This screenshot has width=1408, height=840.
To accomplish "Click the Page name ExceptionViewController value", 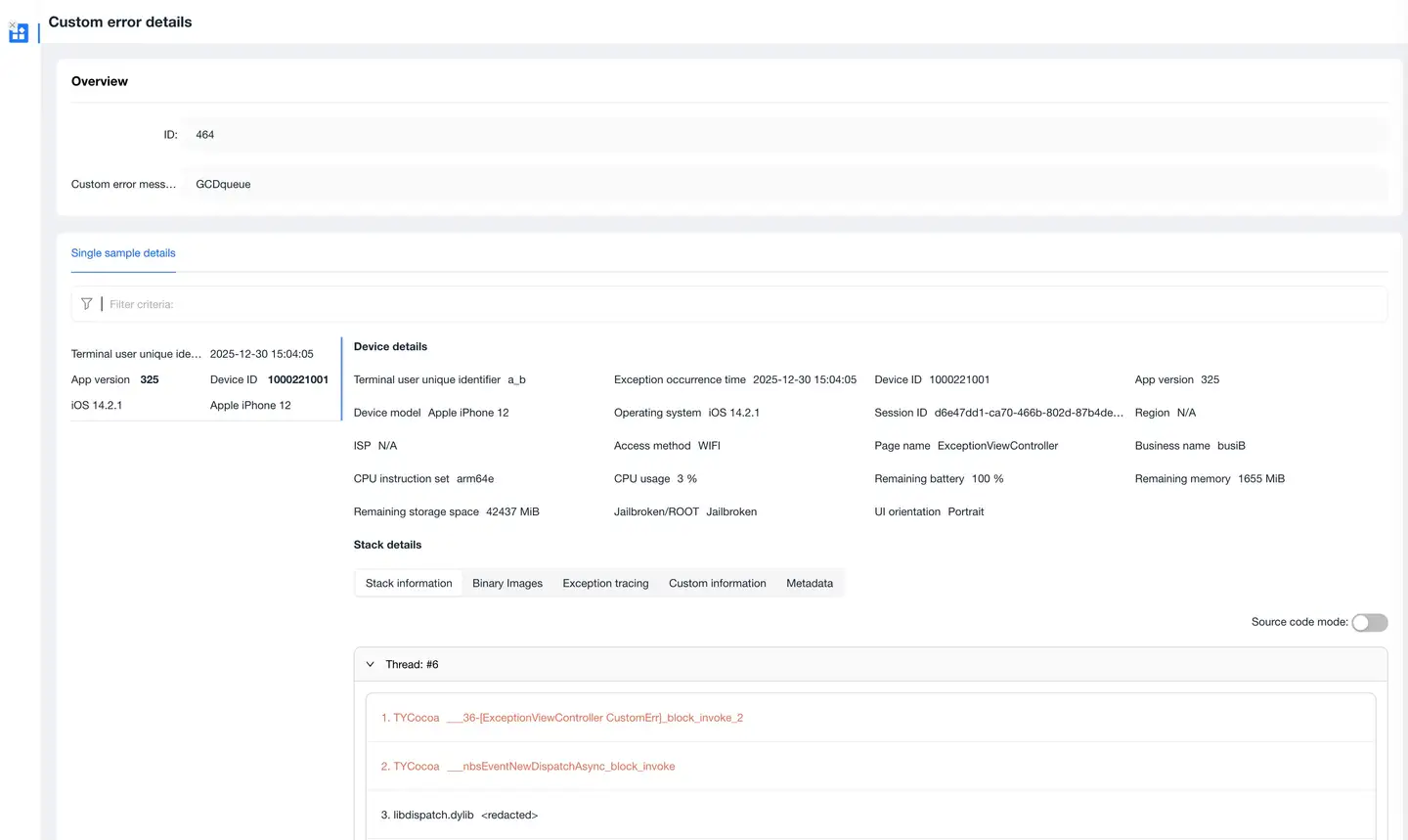I will point(997,446).
